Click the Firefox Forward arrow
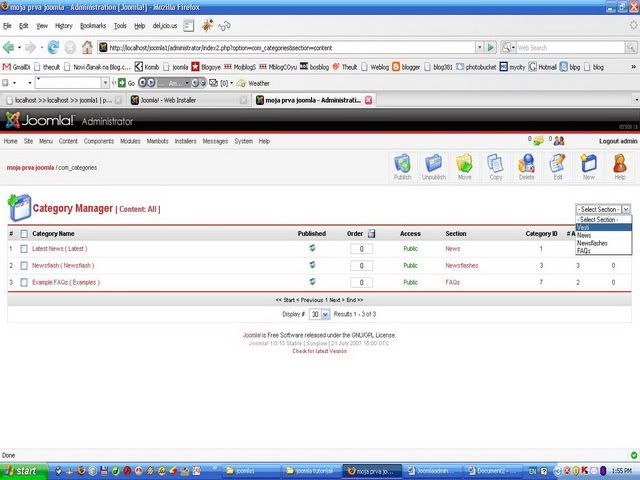This screenshot has height=480, width=640. pyautogui.click(x=30, y=48)
